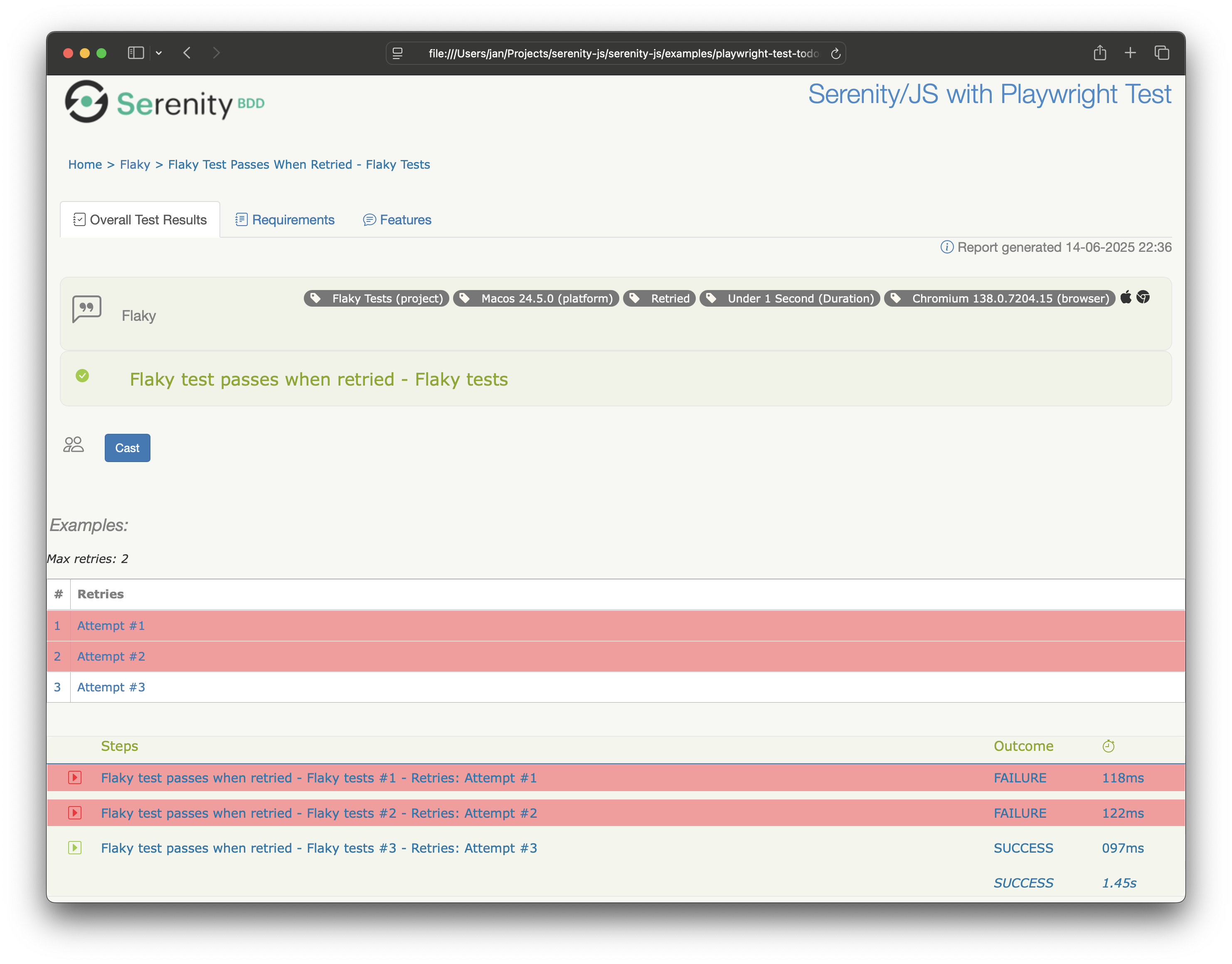Click the report generated info icon
This screenshot has width=1232, height=964.
(x=946, y=247)
